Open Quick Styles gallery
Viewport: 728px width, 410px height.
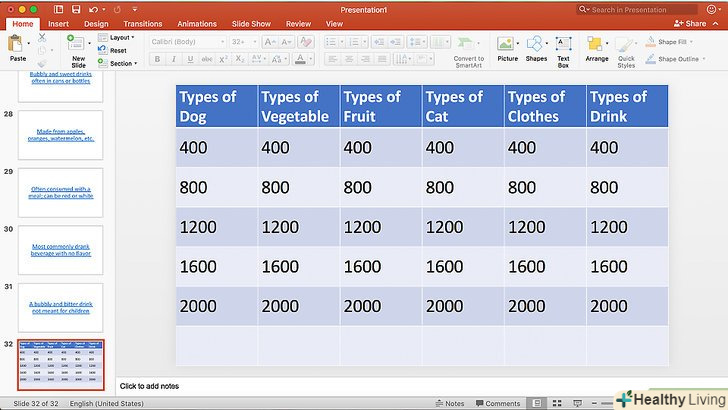coord(626,48)
